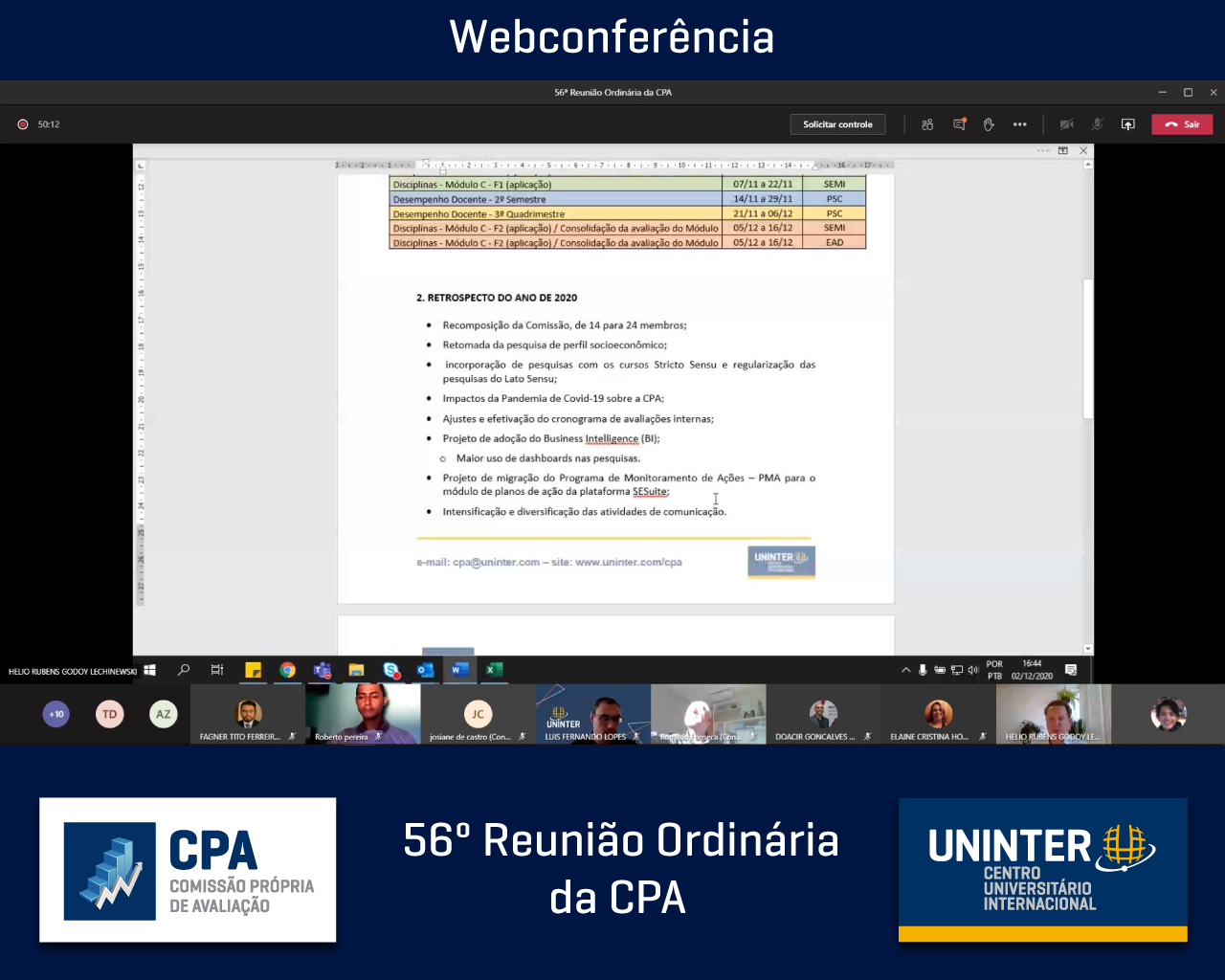This screenshot has width=1225, height=980.
Task: Click the Skype icon in shared taskbar
Action: click(x=390, y=670)
